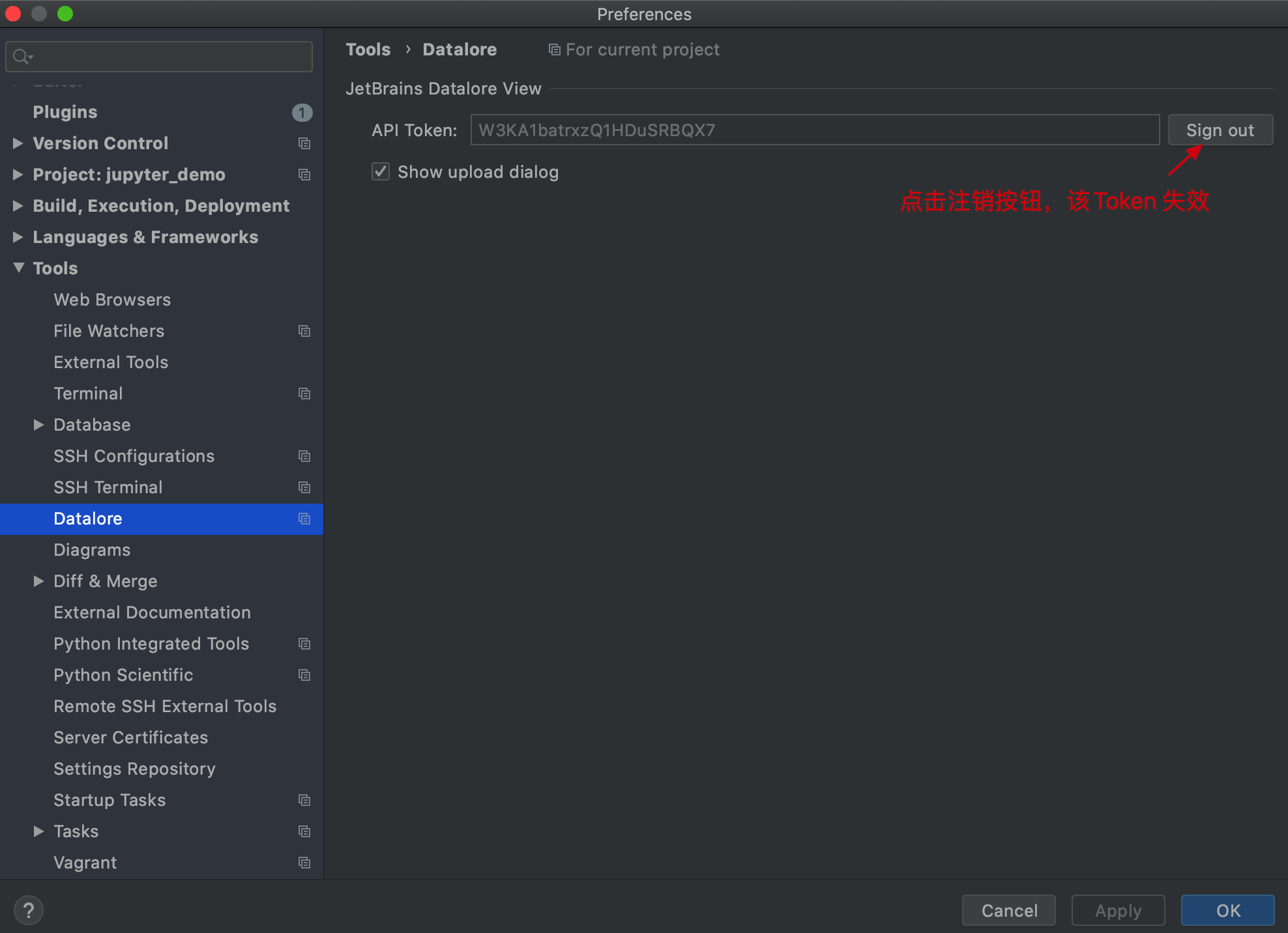Image resolution: width=1288 pixels, height=933 pixels.
Task: Expand Build, Execution, Deployment section
Action: (18, 205)
